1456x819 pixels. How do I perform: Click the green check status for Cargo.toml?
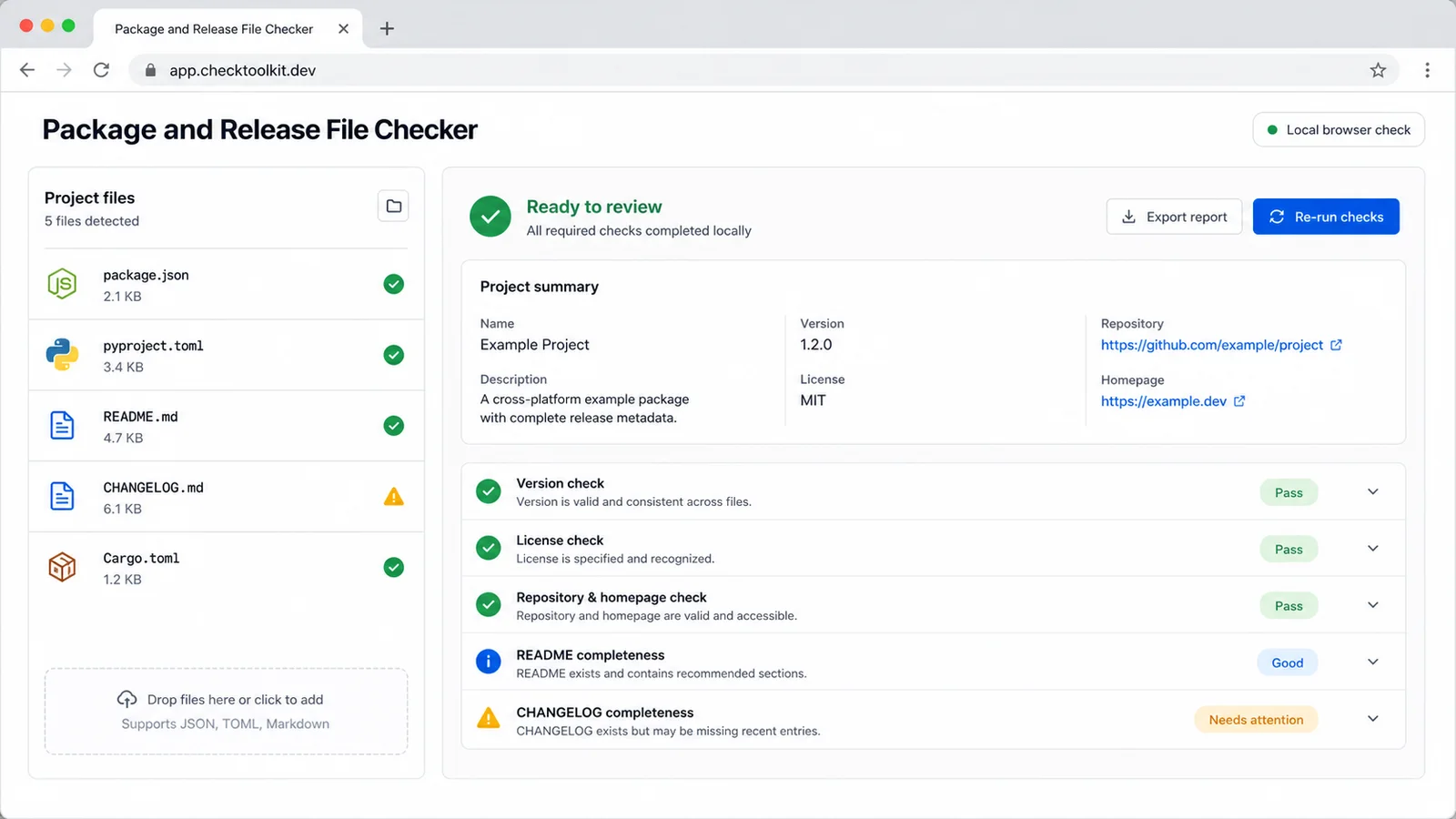pyautogui.click(x=393, y=567)
